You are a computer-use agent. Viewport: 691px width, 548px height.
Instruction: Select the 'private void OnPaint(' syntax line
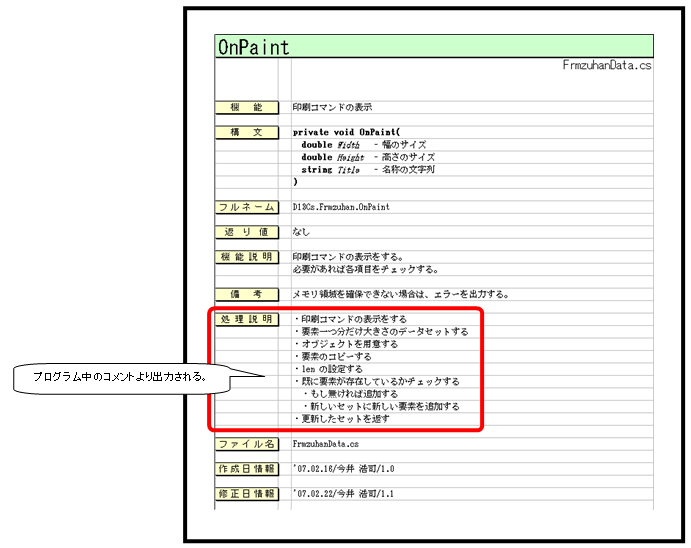[x=346, y=132]
